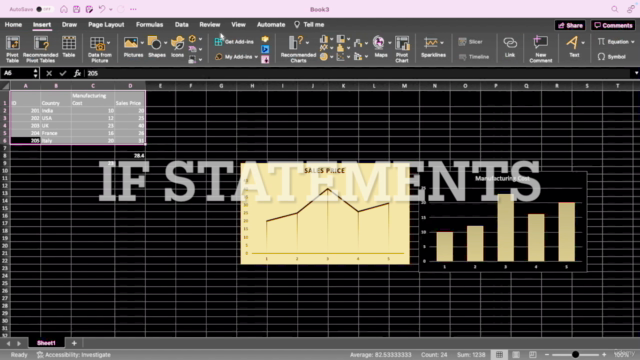Insert a Pivot Table

(12, 49)
